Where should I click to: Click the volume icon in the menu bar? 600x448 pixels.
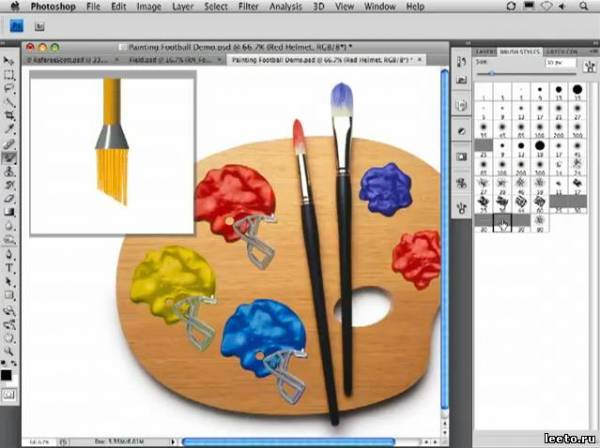562,6
